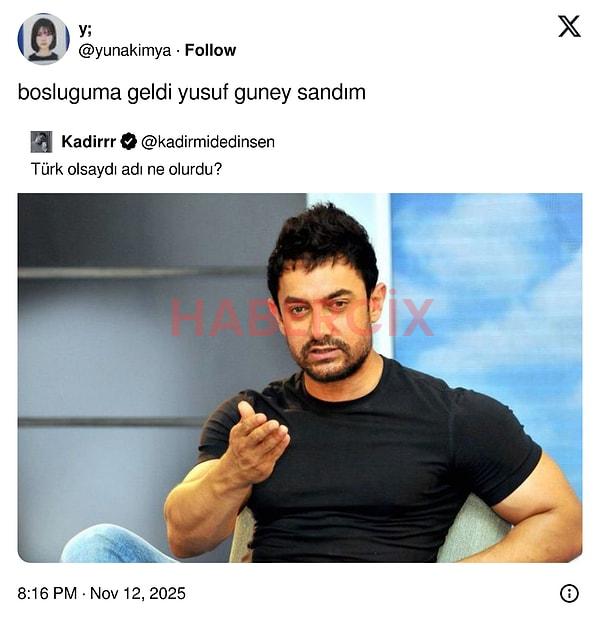Click the red HABERCİX watermark on photo
Image resolution: width=600 pixels, height=624 pixels.
pyautogui.click(x=302, y=316)
